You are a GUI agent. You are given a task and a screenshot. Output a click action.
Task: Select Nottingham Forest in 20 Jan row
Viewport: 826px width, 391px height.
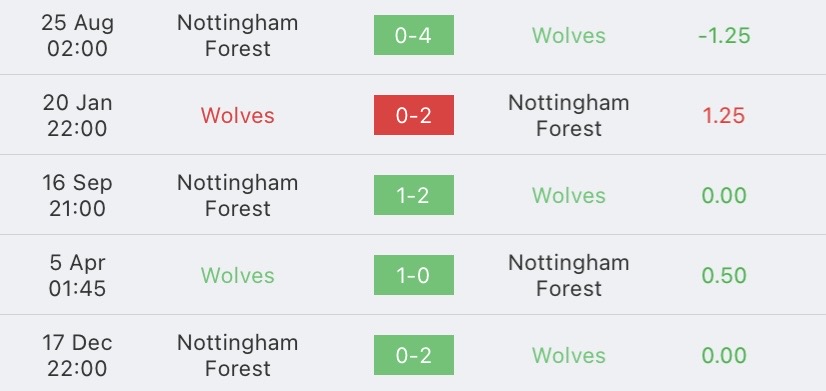[x=568, y=115]
